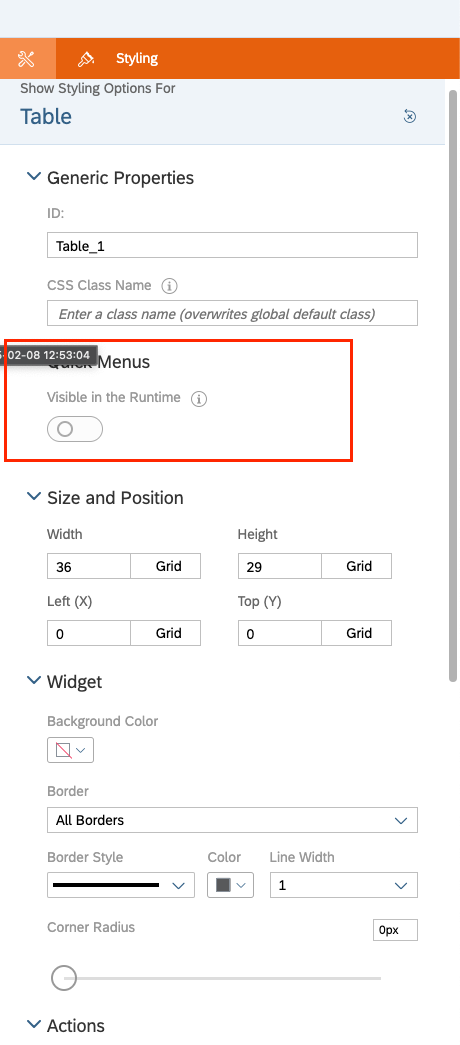Open the Line Width dropdown
This screenshot has height=1045, width=460.
[343, 885]
